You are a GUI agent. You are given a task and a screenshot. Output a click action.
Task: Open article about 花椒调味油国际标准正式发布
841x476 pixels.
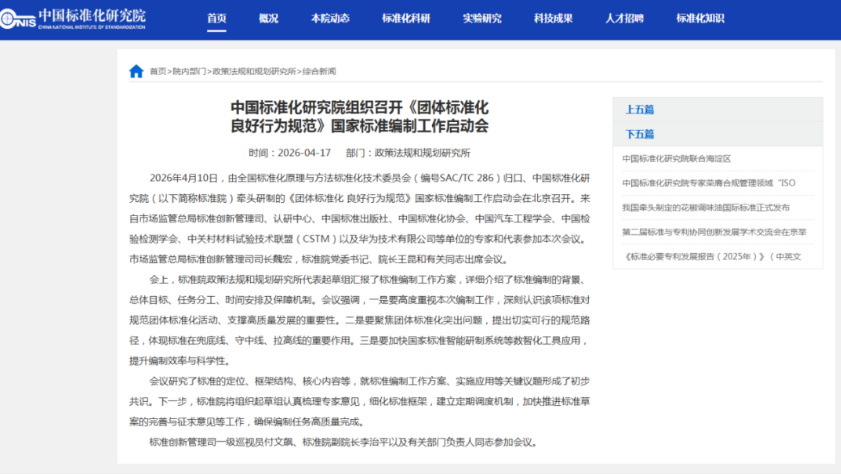(706, 208)
